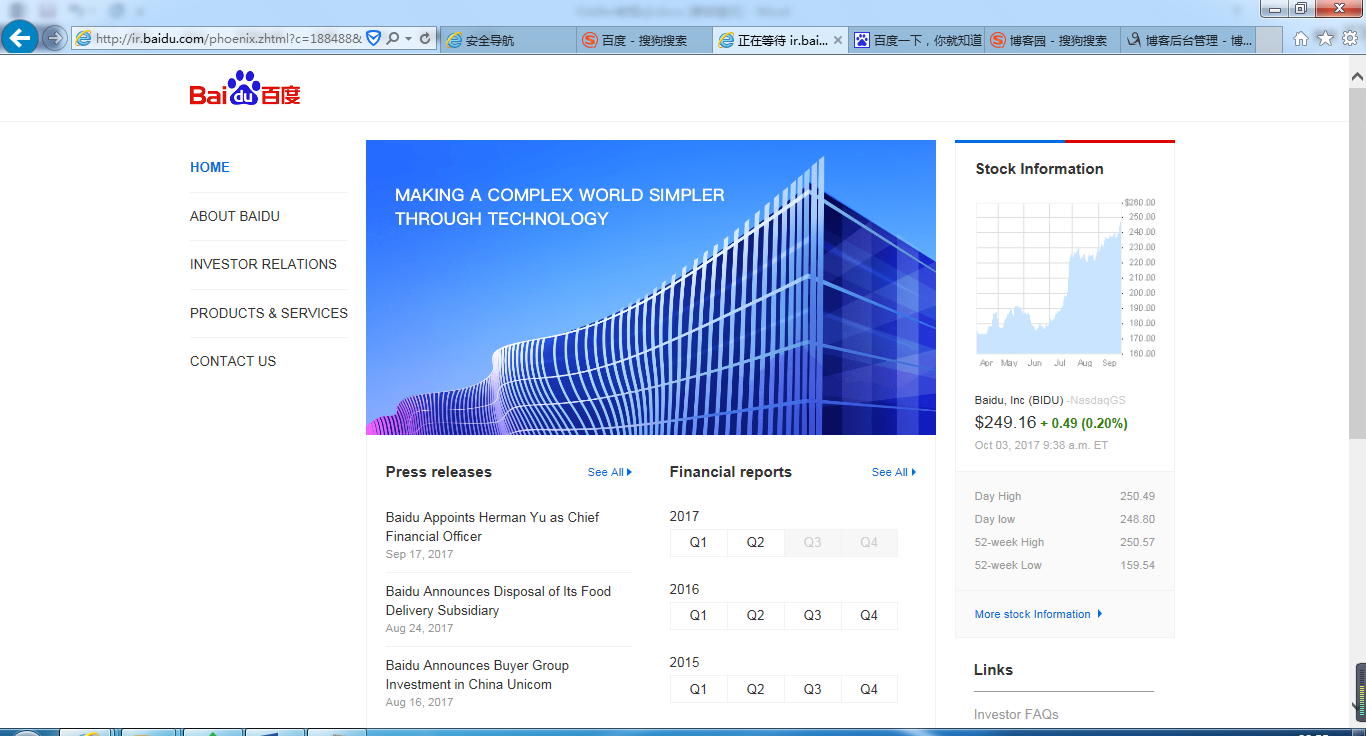
Task: Open the 2015 Q4 financial report
Action: click(869, 689)
